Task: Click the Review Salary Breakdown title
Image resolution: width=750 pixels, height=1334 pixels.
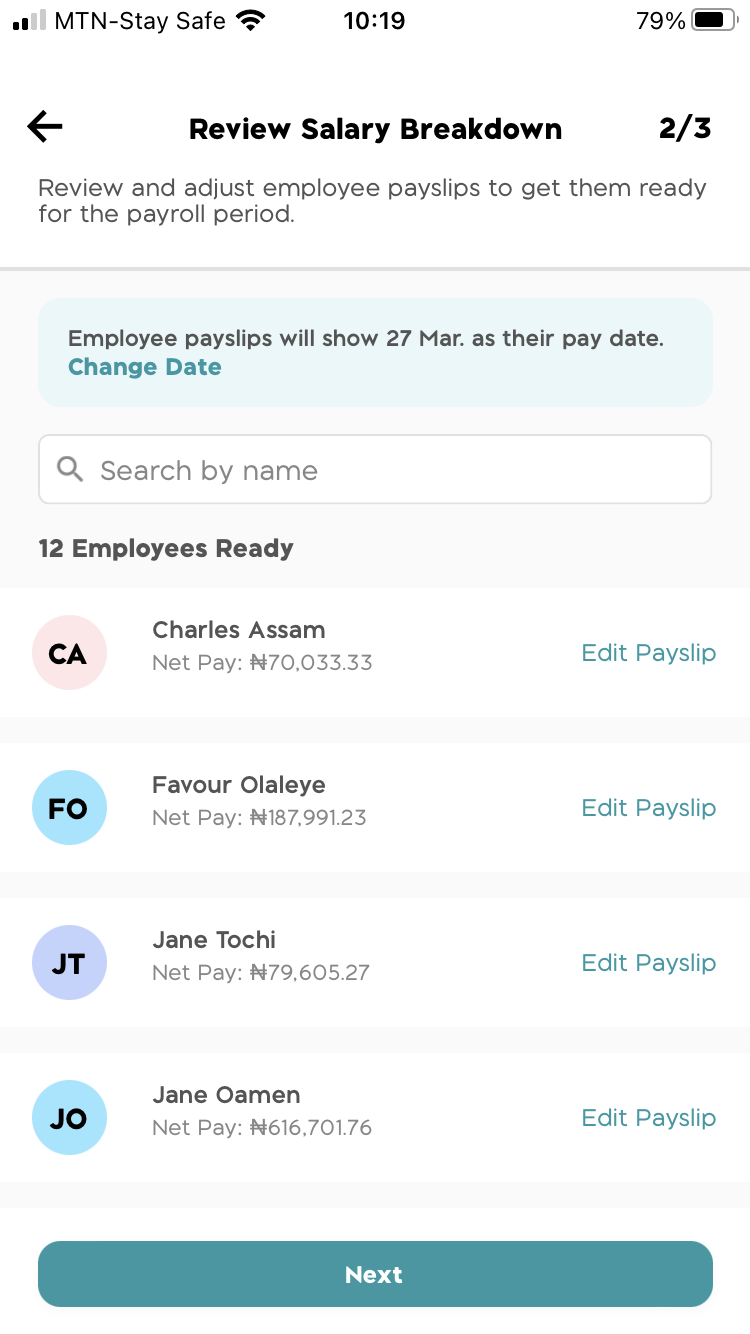Action: pos(375,128)
